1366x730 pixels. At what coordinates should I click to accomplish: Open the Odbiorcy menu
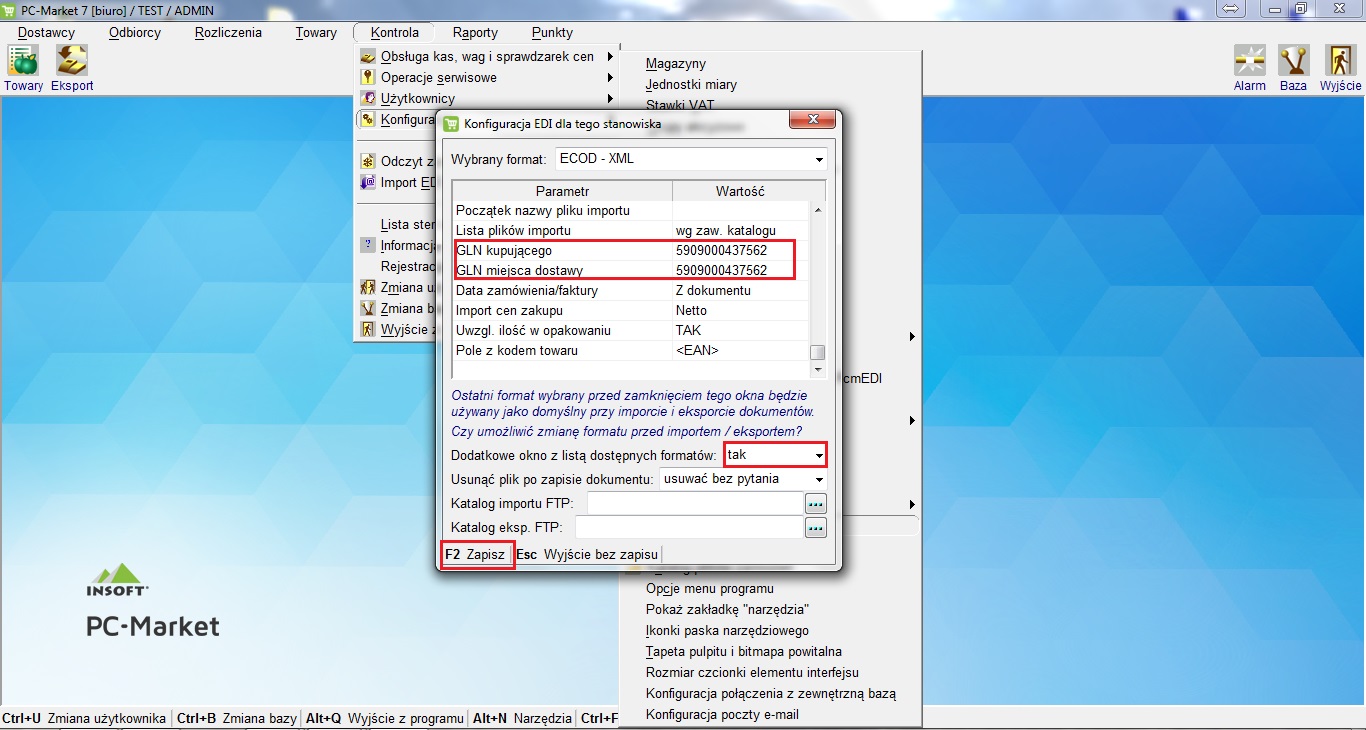pos(135,32)
